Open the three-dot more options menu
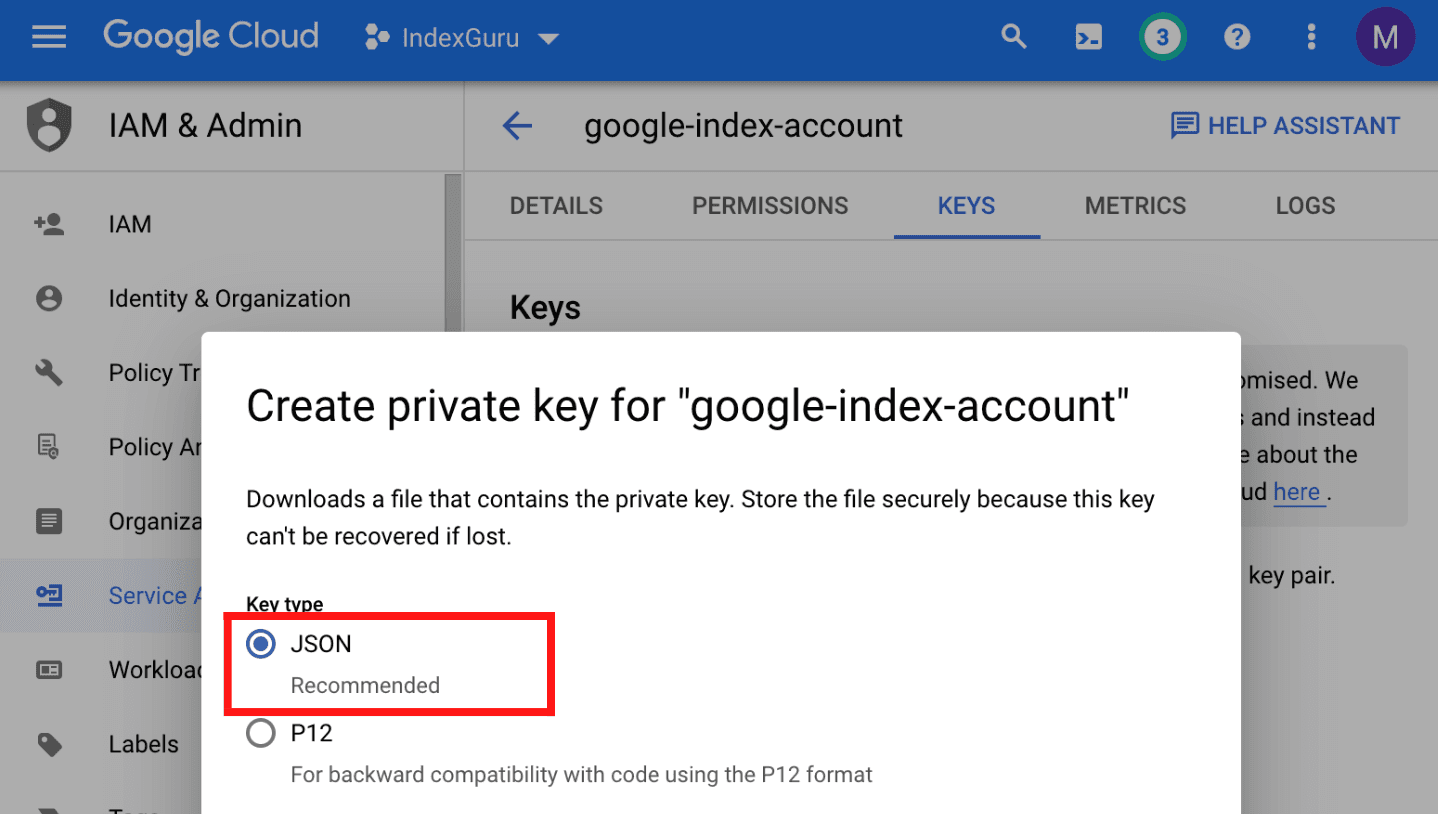This screenshot has width=1438, height=814. coord(1311,38)
